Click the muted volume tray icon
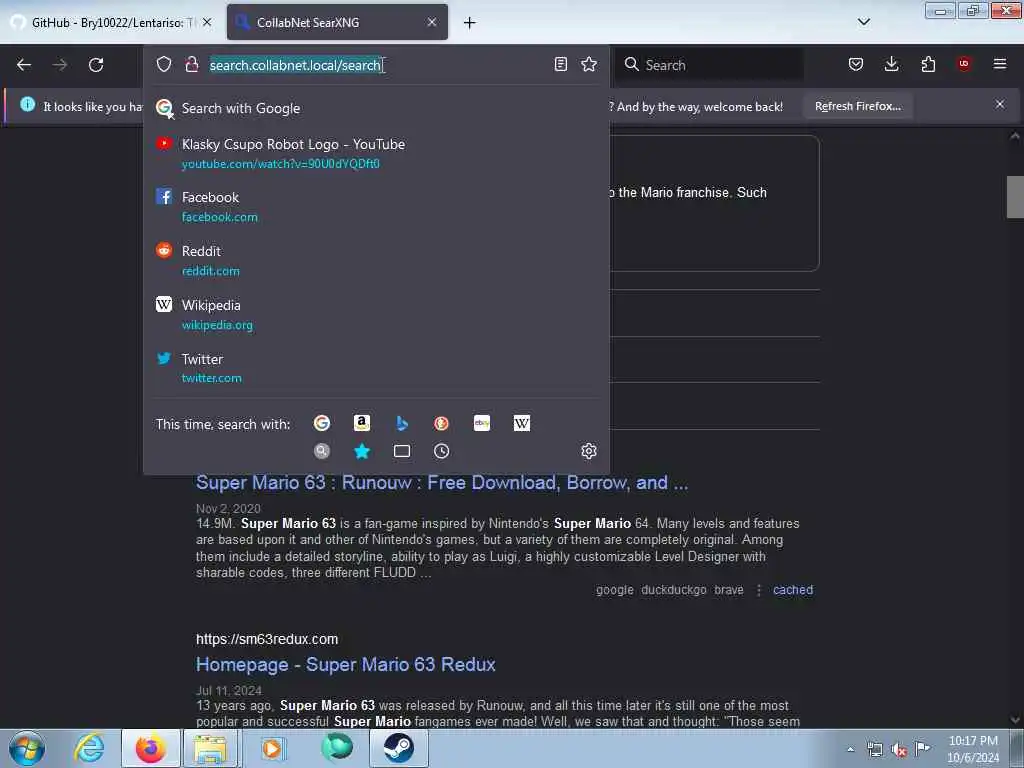The image size is (1024, 768). tap(899, 749)
